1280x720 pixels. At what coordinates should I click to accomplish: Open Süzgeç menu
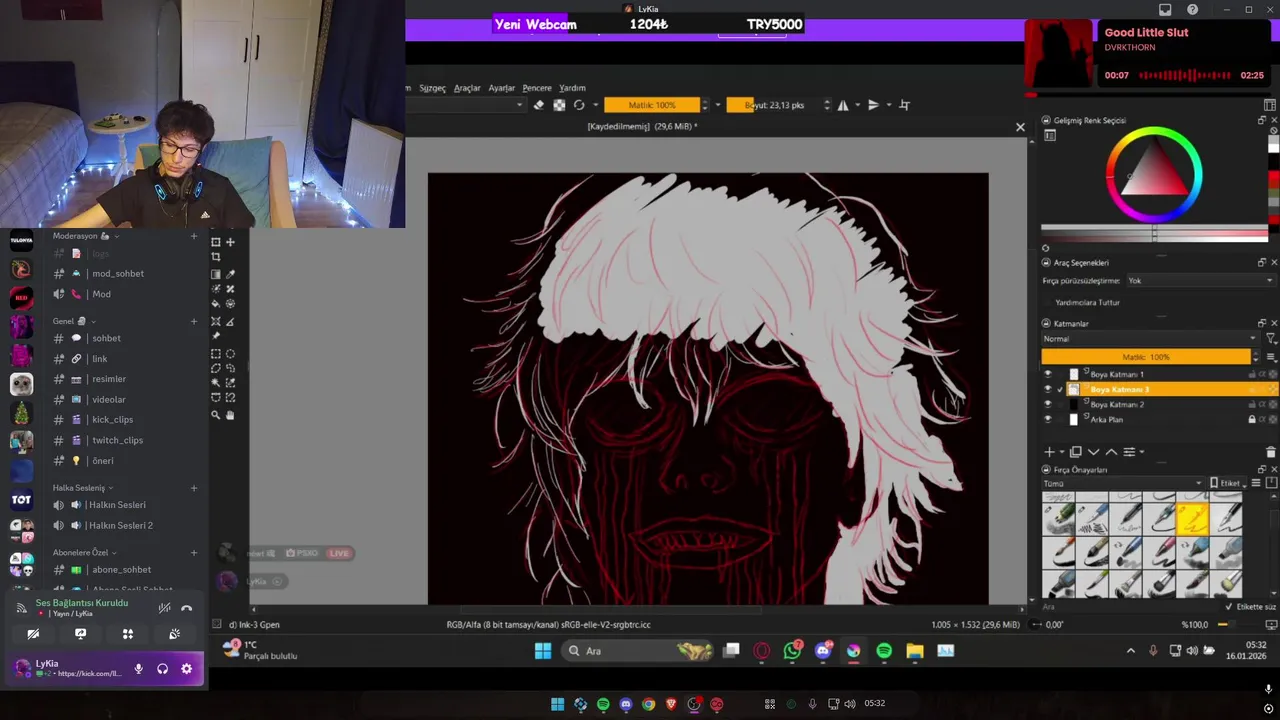tap(432, 88)
